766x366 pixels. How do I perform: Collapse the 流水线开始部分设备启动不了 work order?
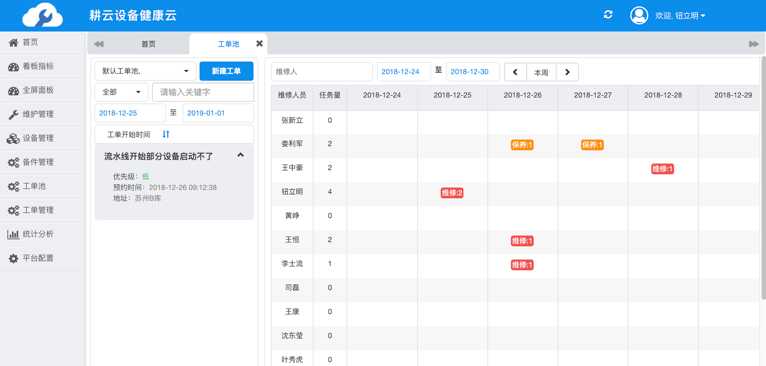coord(240,155)
